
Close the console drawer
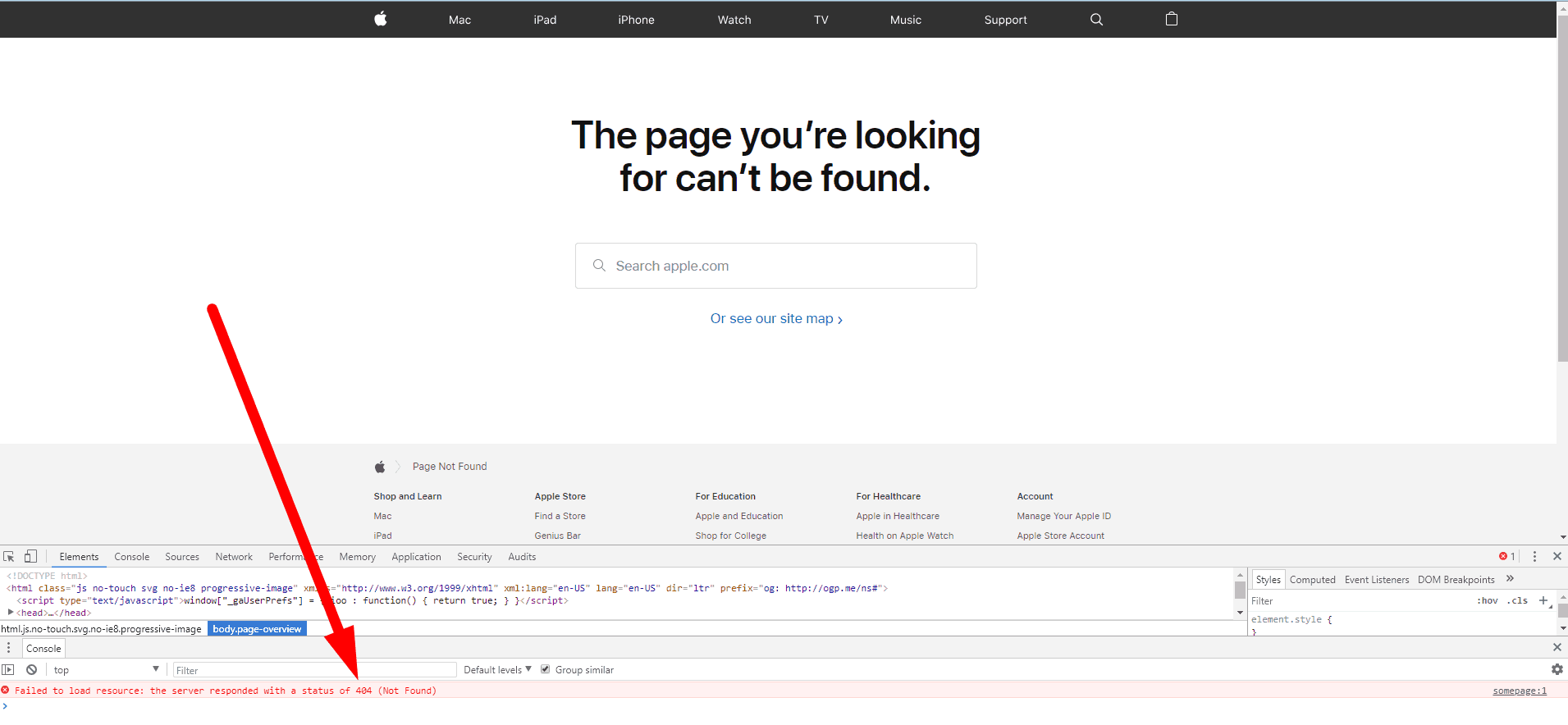[x=1557, y=647]
